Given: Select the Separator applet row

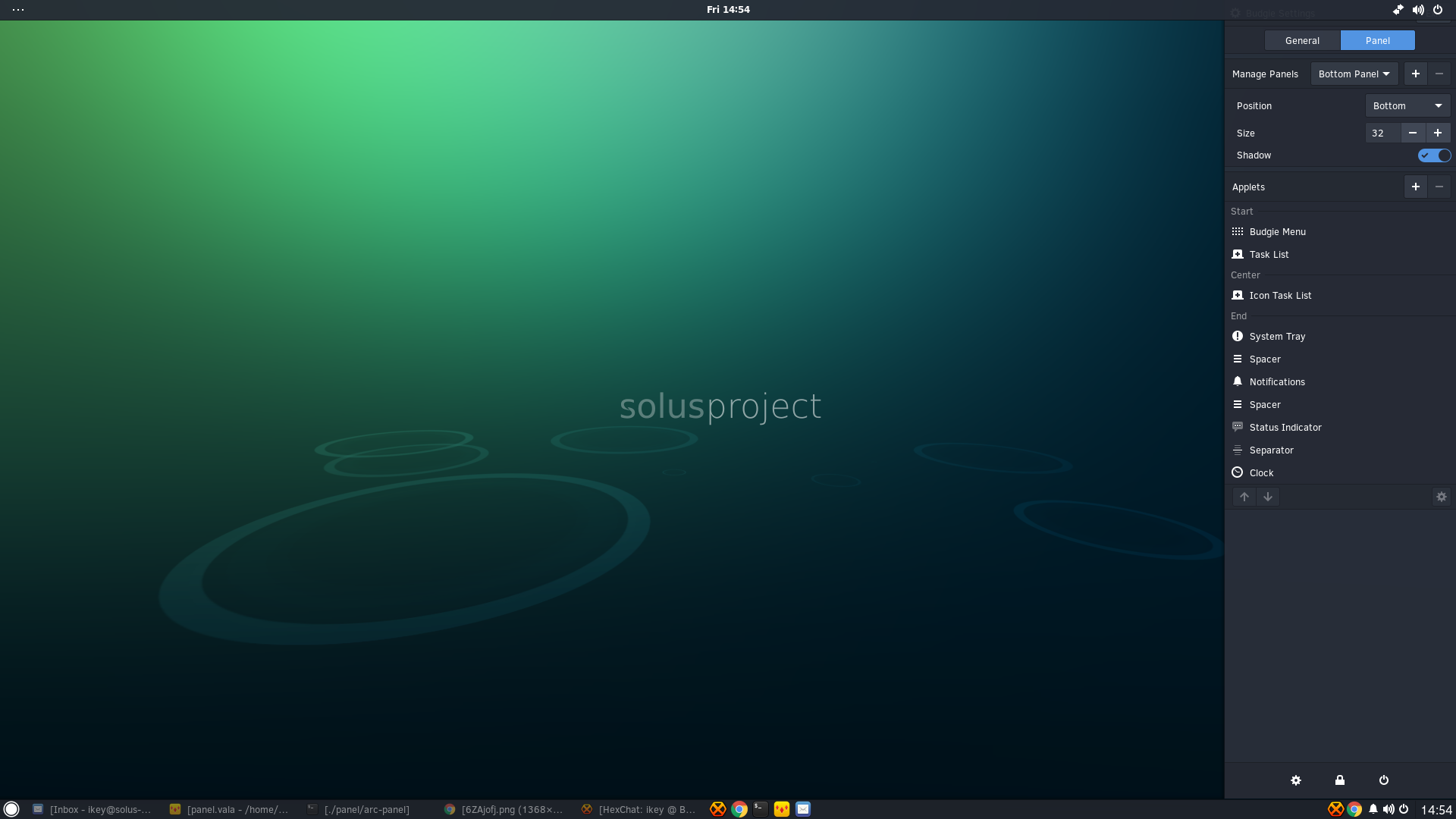Looking at the screenshot, I should [x=1340, y=450].
